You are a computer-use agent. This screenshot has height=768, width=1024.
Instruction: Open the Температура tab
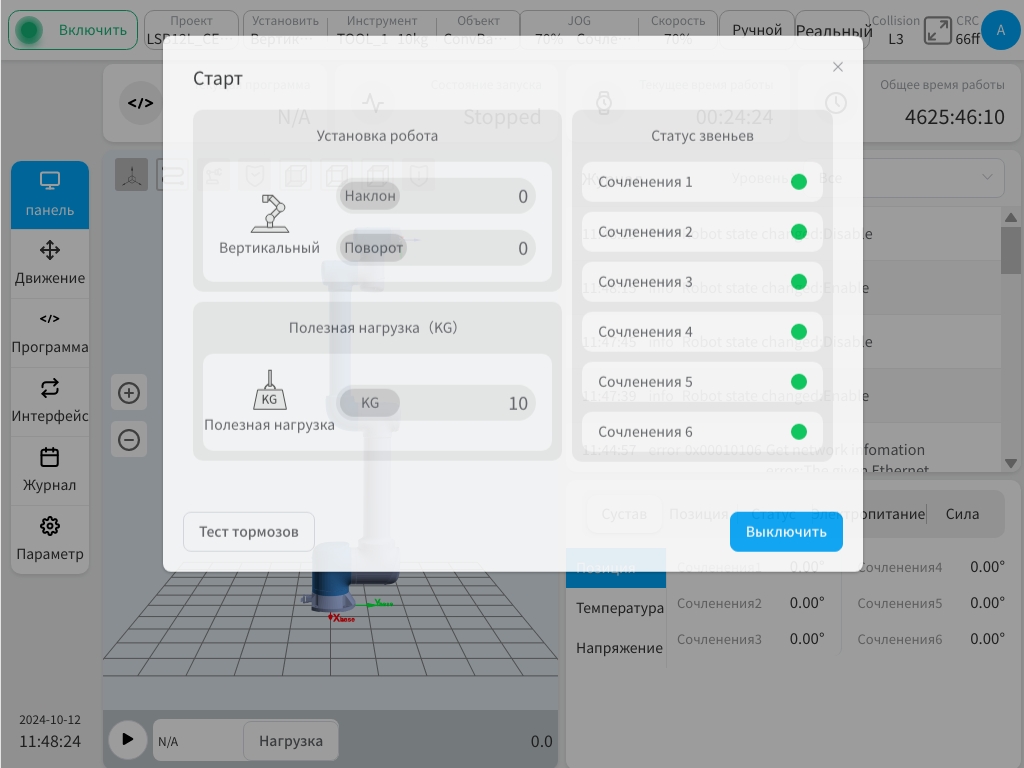pyautogui.click(x=619, y=608)
